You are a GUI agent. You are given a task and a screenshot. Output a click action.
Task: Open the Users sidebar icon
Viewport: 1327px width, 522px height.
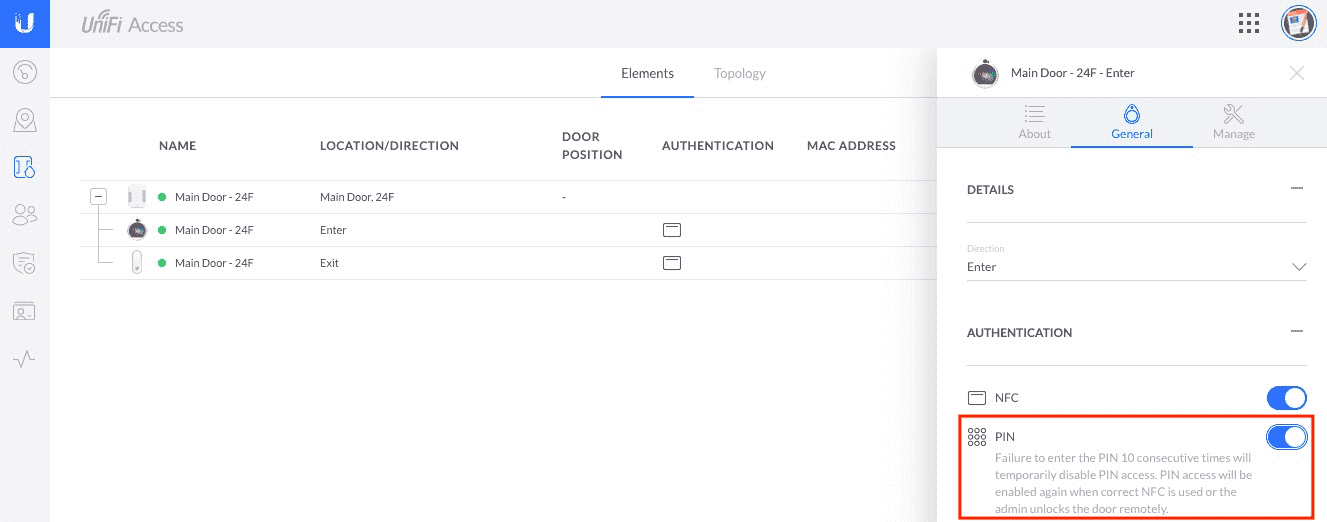tap(25, 214)
